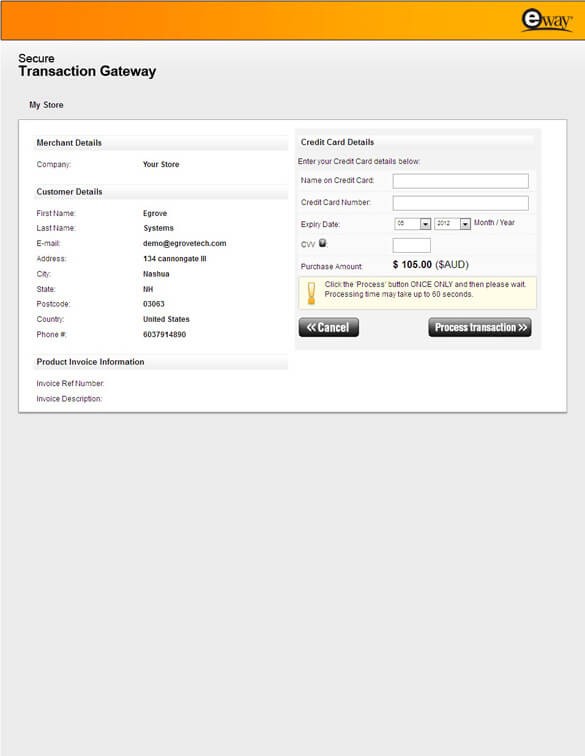Screen dimensions: 585x756
Task: Select the city Nashua
Action: [156, 274]
